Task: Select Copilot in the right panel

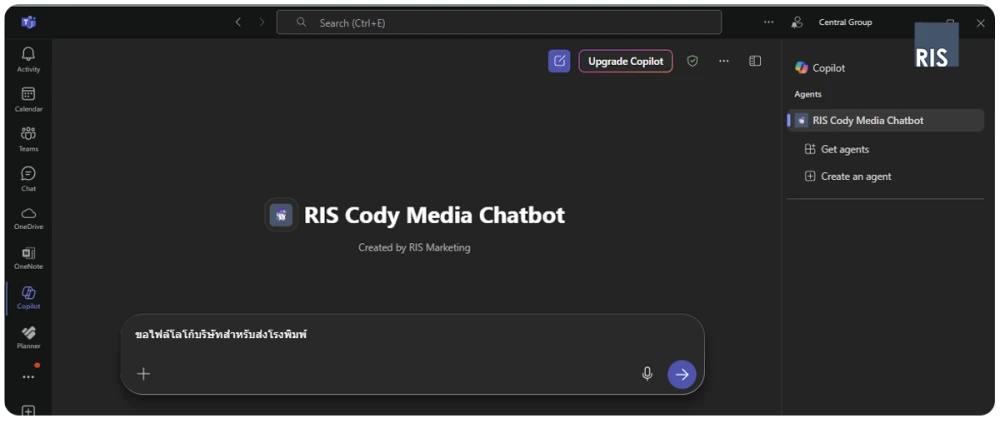Action: coord(820,68)
